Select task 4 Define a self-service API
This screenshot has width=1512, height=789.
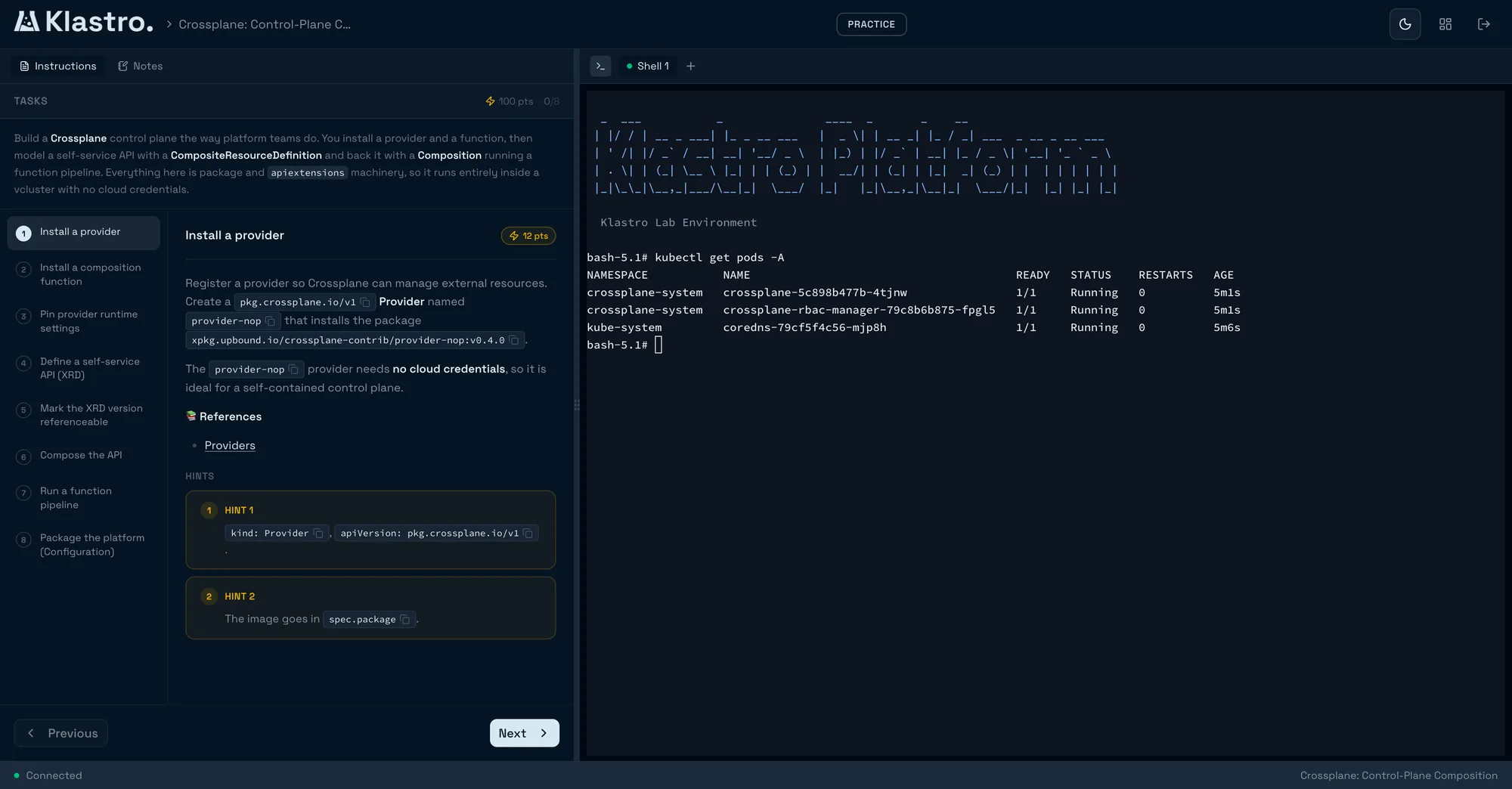(84, 368)
